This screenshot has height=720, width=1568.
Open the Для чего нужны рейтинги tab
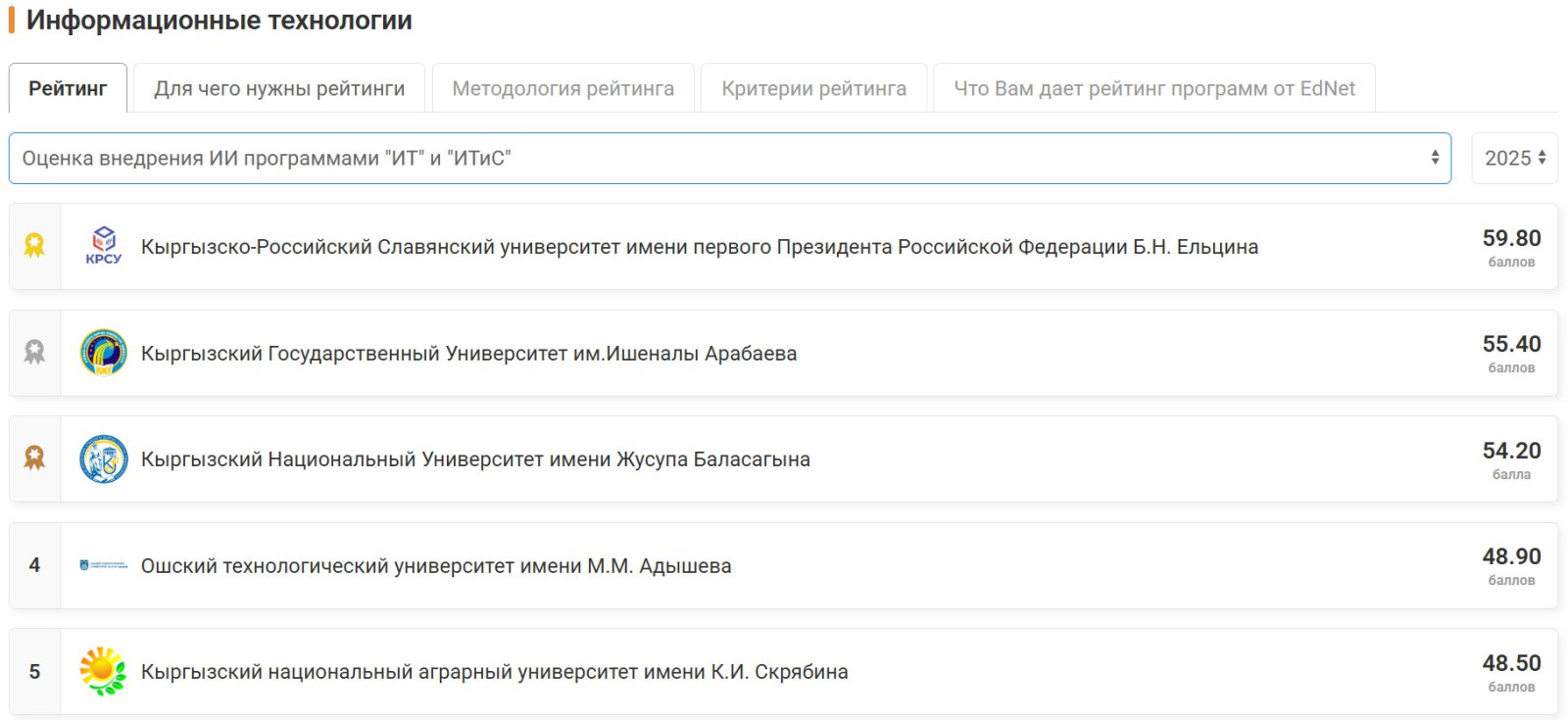[279, 88]
